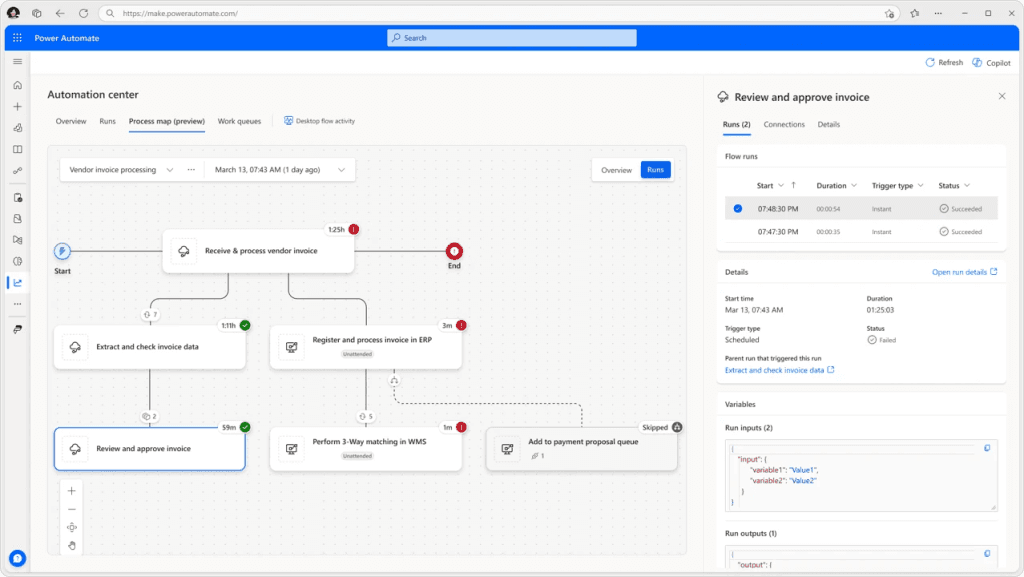Image resolution: width=1024 pixels, height=577 pixels.
Task: Open the Work queues tab
Action: pyautogui.click(x=239, y=121)
